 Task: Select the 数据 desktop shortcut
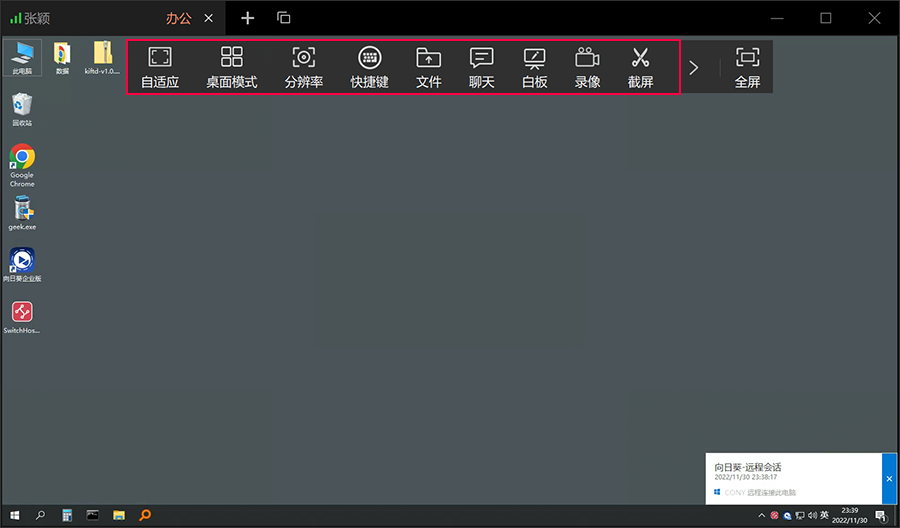pos(62,57)
